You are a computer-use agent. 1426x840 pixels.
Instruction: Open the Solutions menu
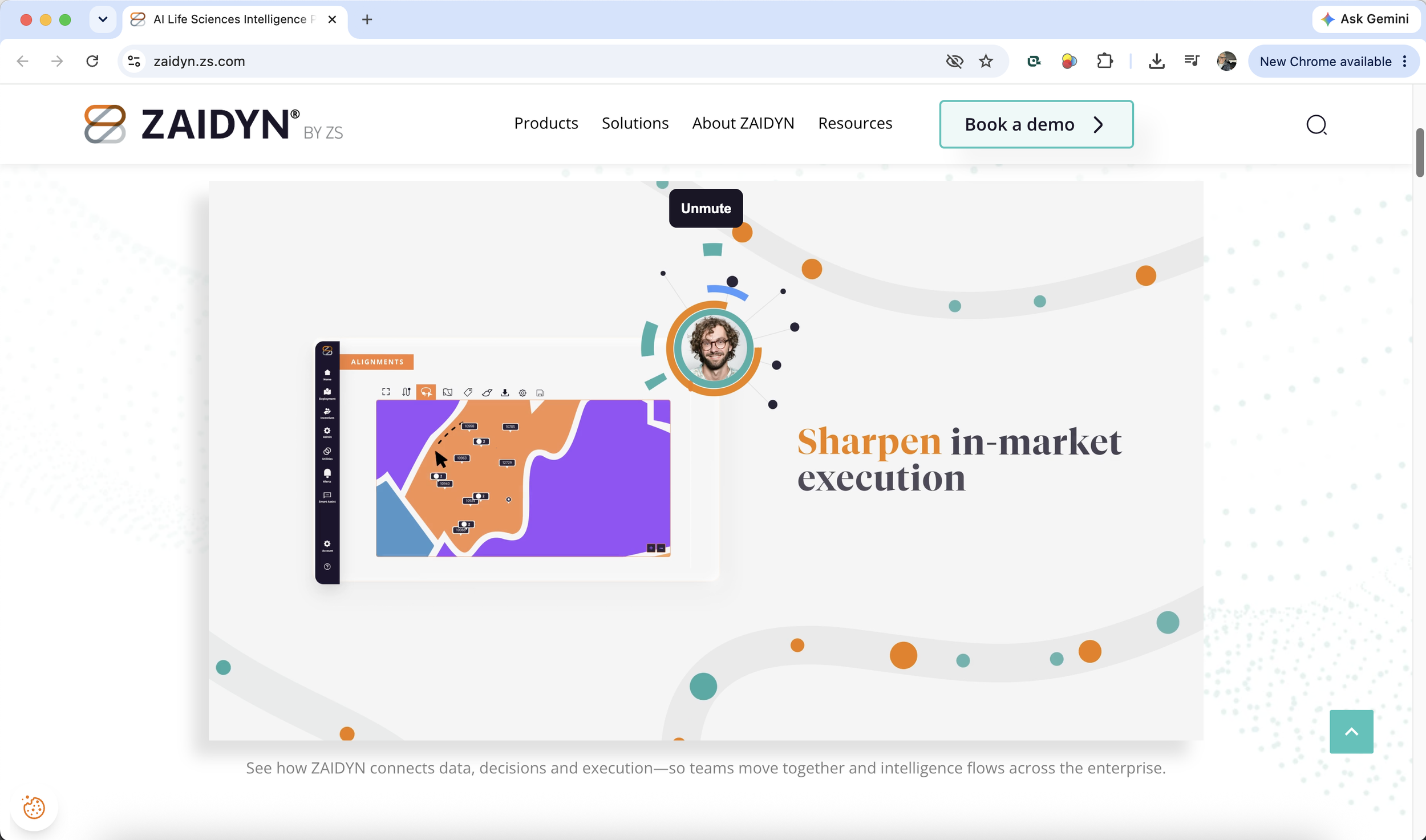[x=635, y=123]
